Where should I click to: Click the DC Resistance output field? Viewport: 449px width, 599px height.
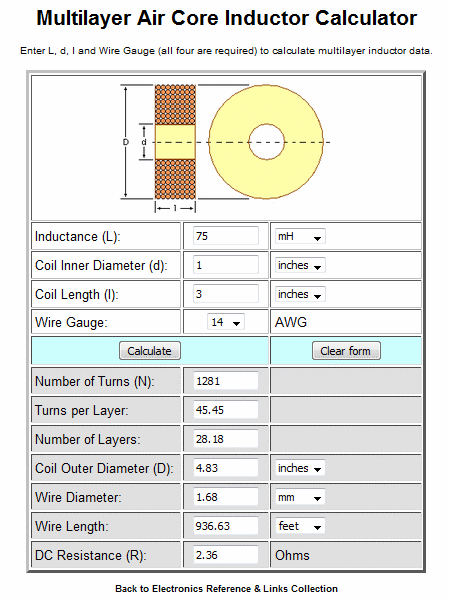click(225, 555)
